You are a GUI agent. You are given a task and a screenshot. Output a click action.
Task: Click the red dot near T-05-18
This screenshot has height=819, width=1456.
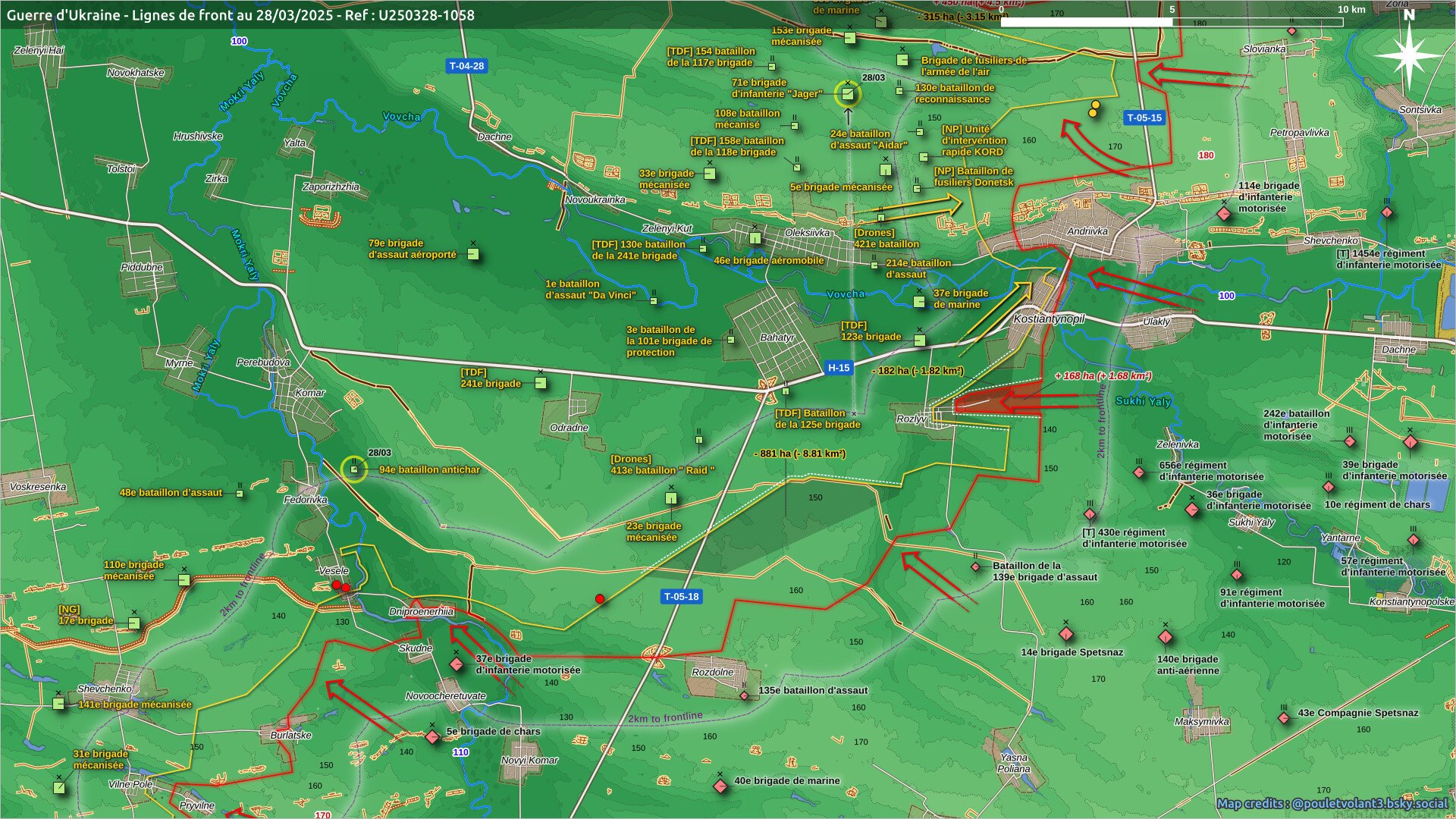click(600, 599)
